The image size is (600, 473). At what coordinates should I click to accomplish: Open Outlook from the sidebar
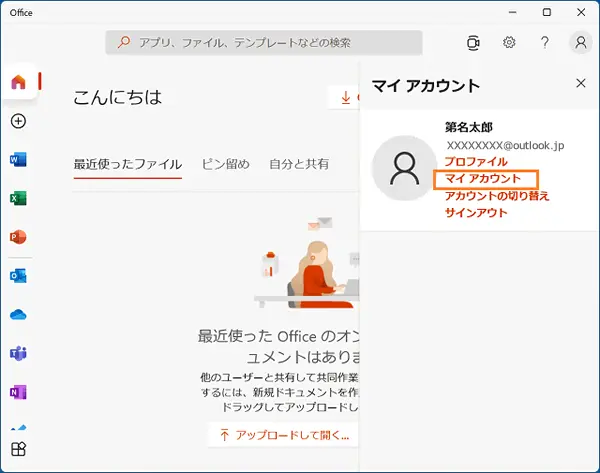pos(18,276)
